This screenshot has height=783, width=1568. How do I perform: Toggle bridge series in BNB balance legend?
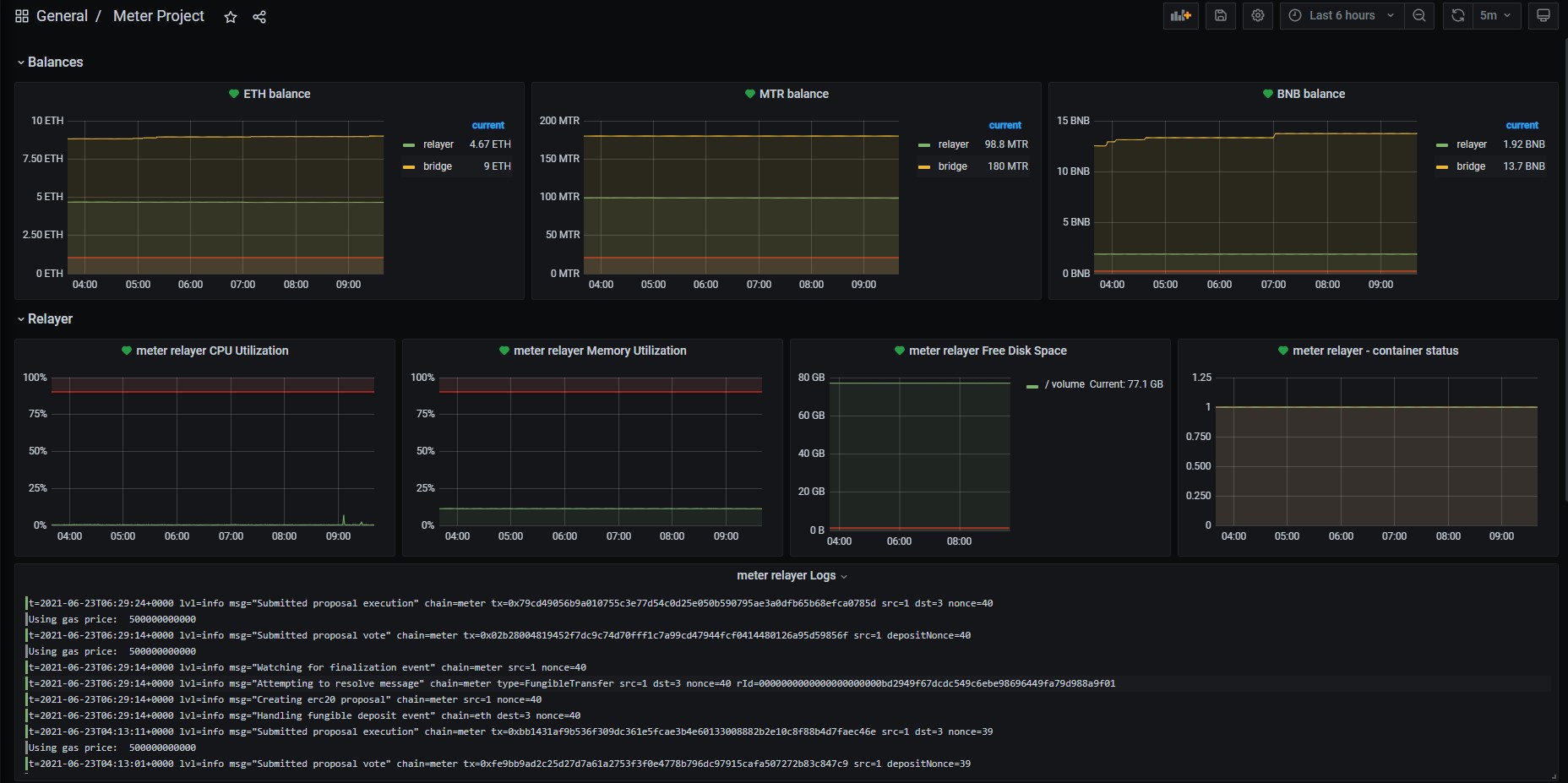1471,166
